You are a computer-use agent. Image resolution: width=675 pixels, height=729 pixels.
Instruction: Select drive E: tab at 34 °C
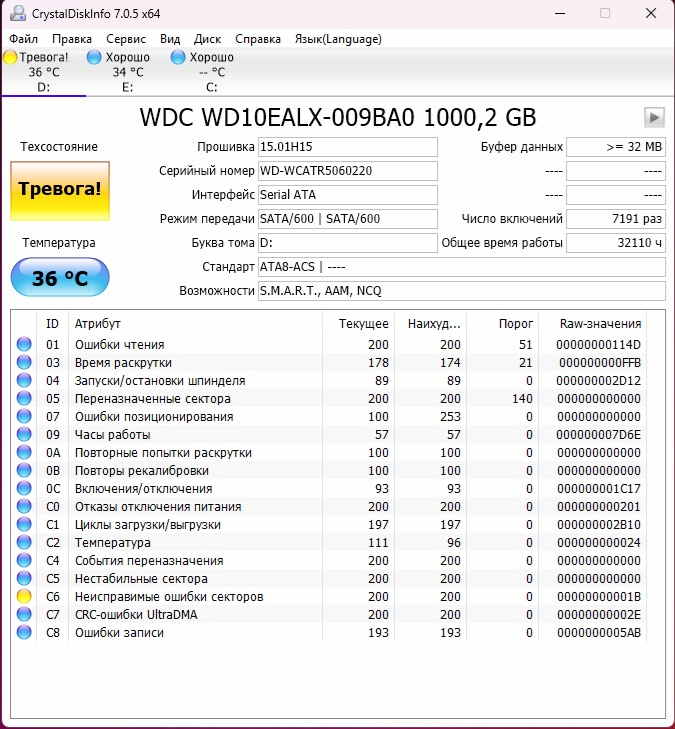point(127,72)
